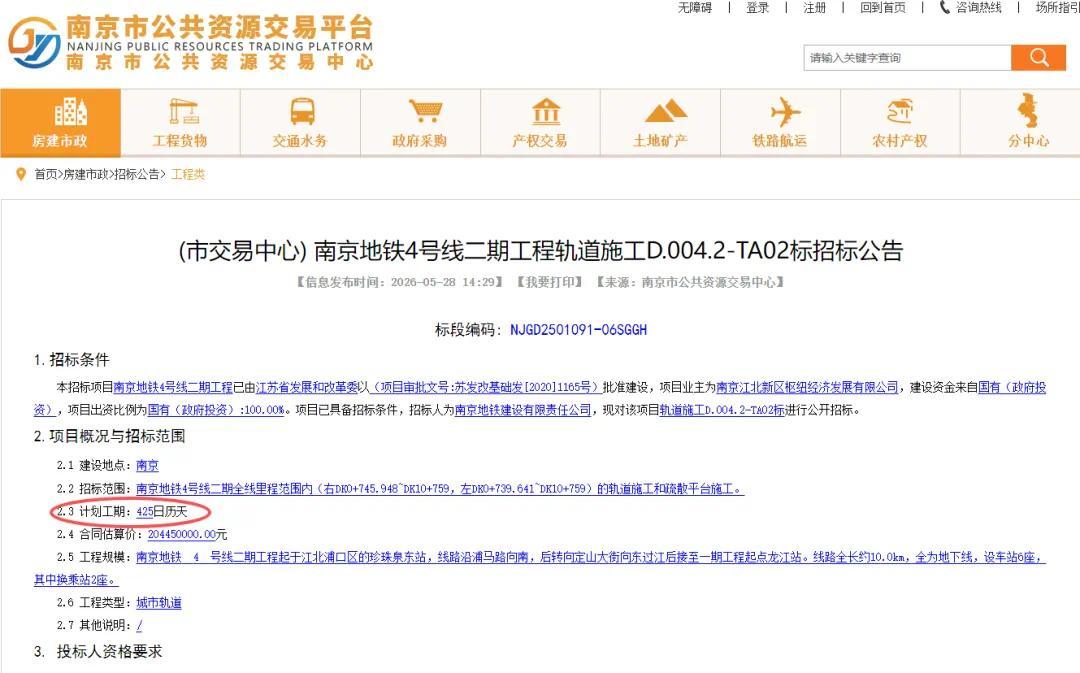Click the 信息发布时间 publish time text
The image size is (1080, 673).
400,282
